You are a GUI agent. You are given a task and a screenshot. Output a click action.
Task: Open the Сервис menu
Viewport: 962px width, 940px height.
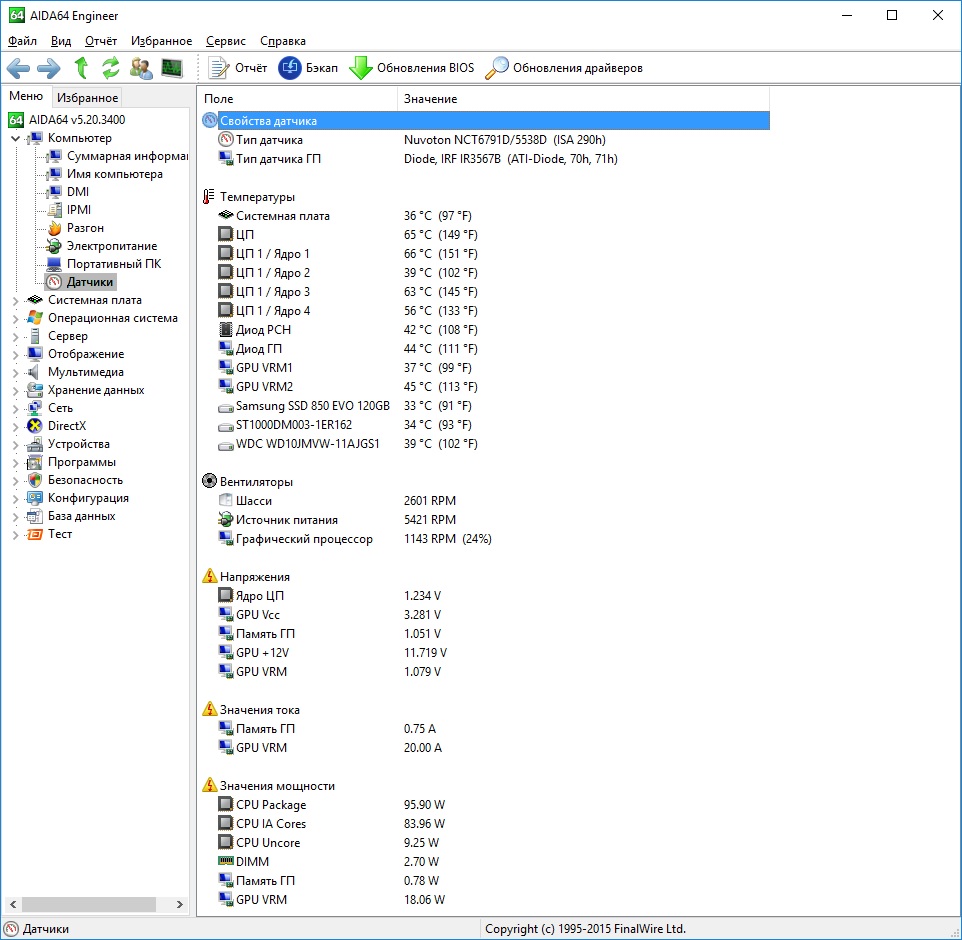(226, 41)
